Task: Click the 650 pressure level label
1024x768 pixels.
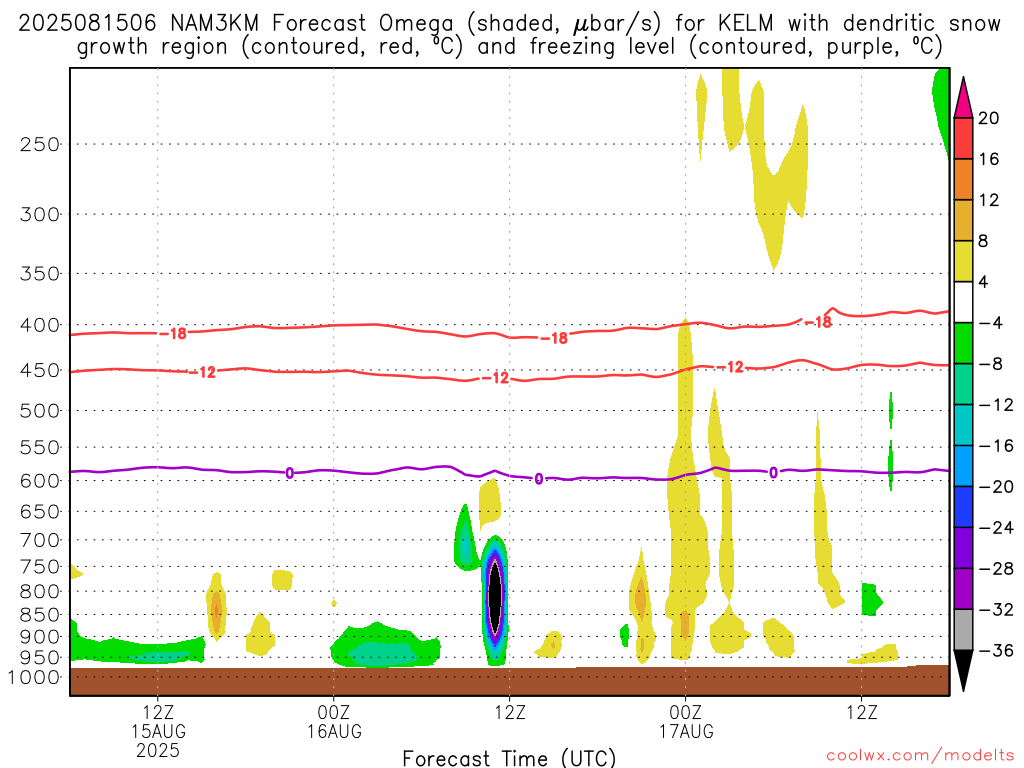Action: 39,511
